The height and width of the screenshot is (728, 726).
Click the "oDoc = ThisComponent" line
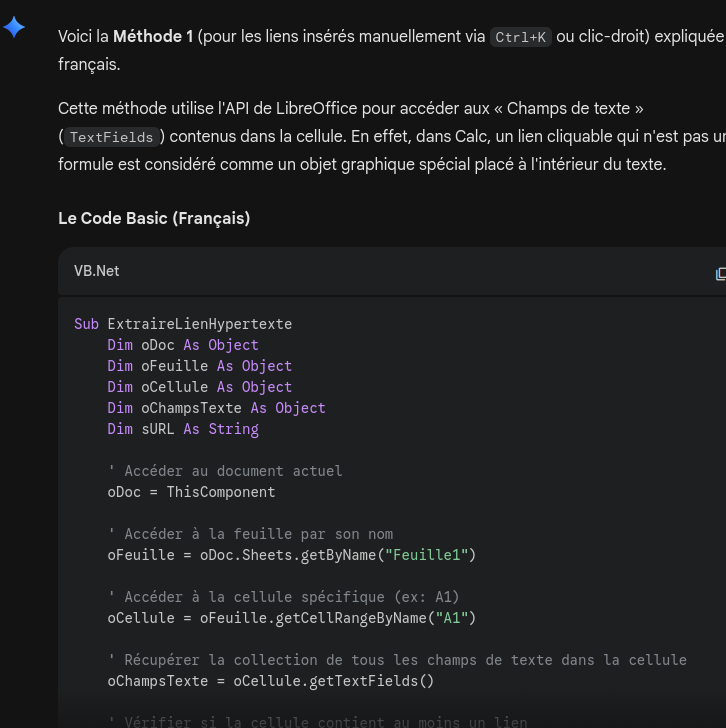(191, 492)
